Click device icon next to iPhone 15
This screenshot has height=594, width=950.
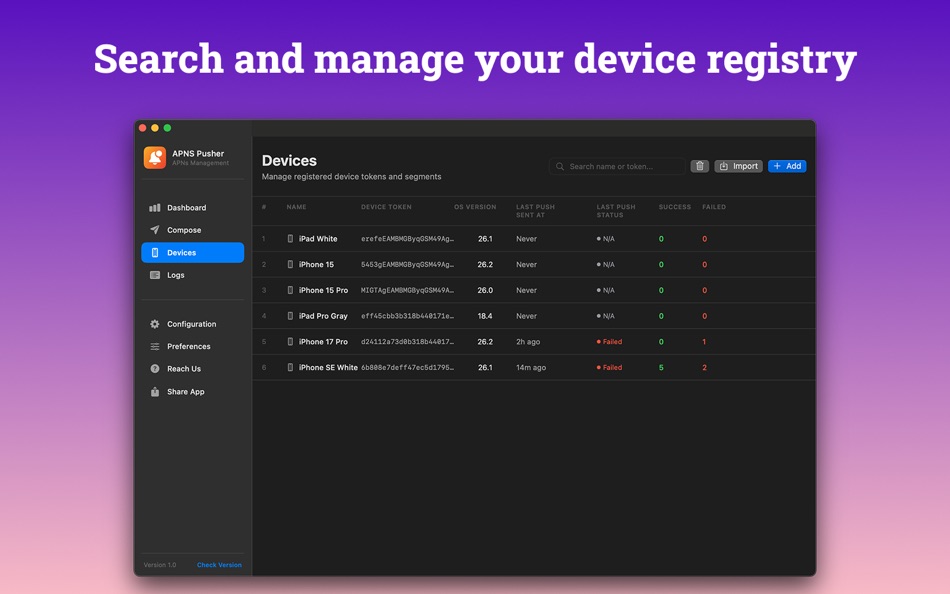pyautogui.click(x=290, y=264)
